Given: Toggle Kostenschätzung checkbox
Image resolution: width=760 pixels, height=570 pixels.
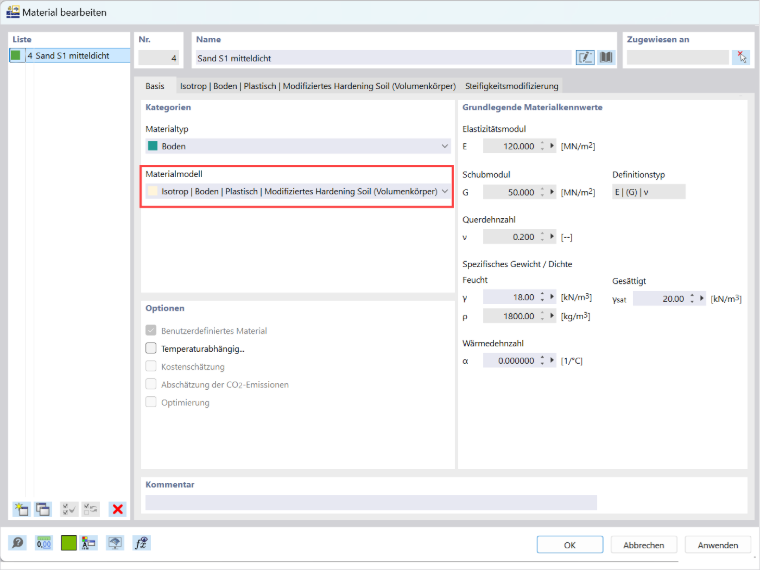Looking at the screenshot, I should (x=151, y=366).
